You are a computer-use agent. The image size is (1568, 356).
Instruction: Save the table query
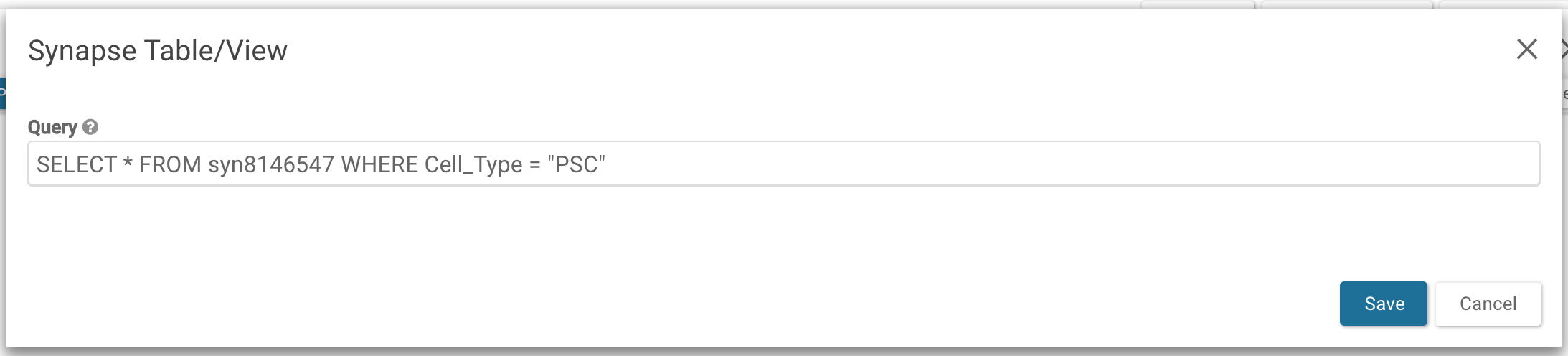pyautogui.click(x=1383, y=304)
